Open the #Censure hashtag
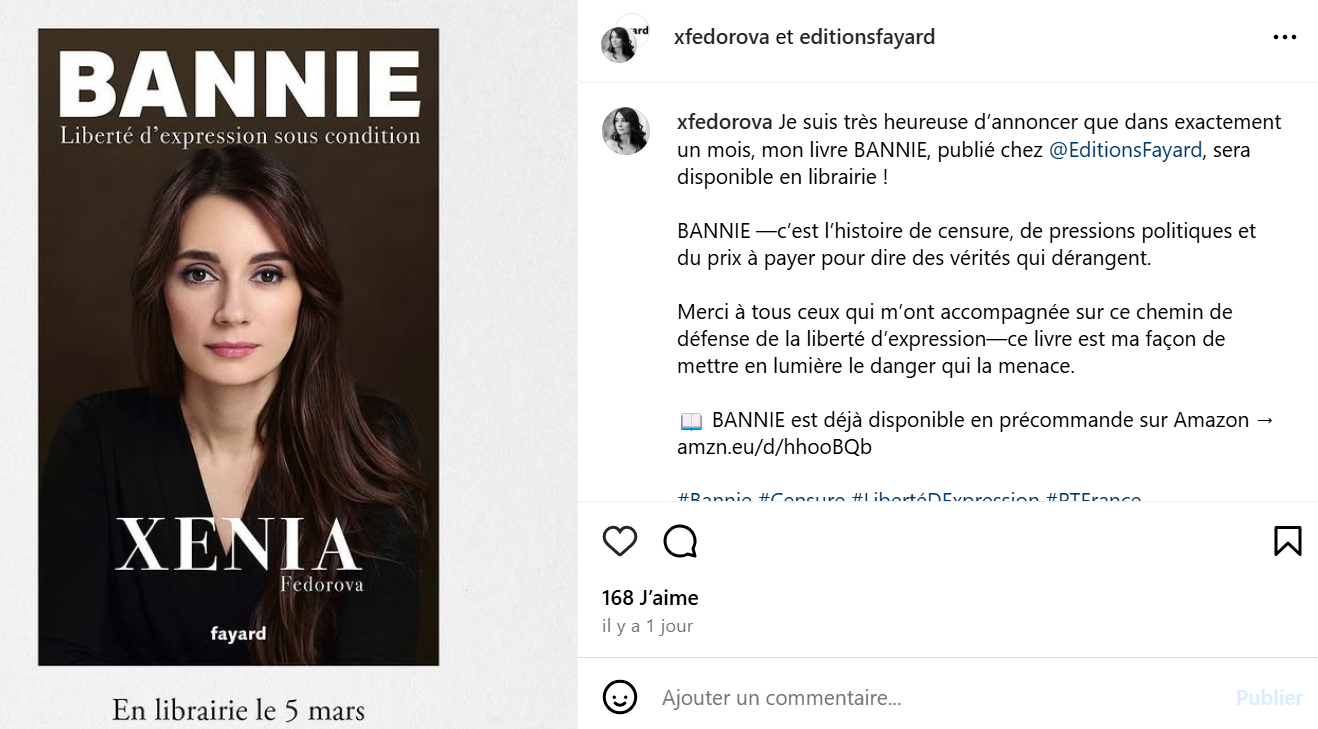The height and width of the screenshot is (729, 1318). pos(801,498)
